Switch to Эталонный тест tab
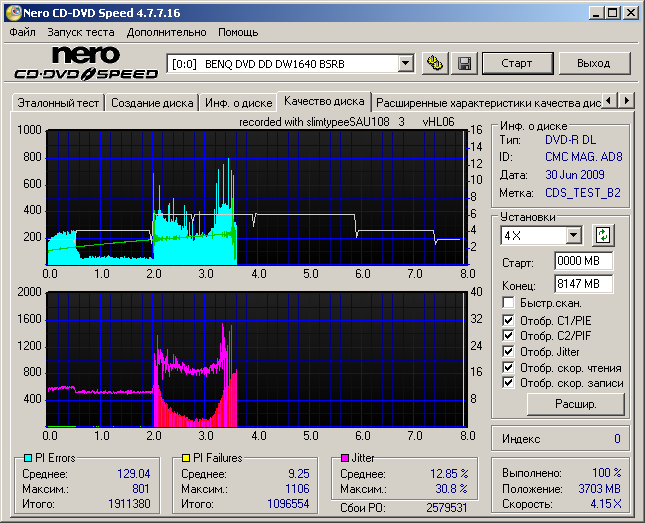Viewport: 645px width, 523px height. pyautogui.click(x=58, y=103)
